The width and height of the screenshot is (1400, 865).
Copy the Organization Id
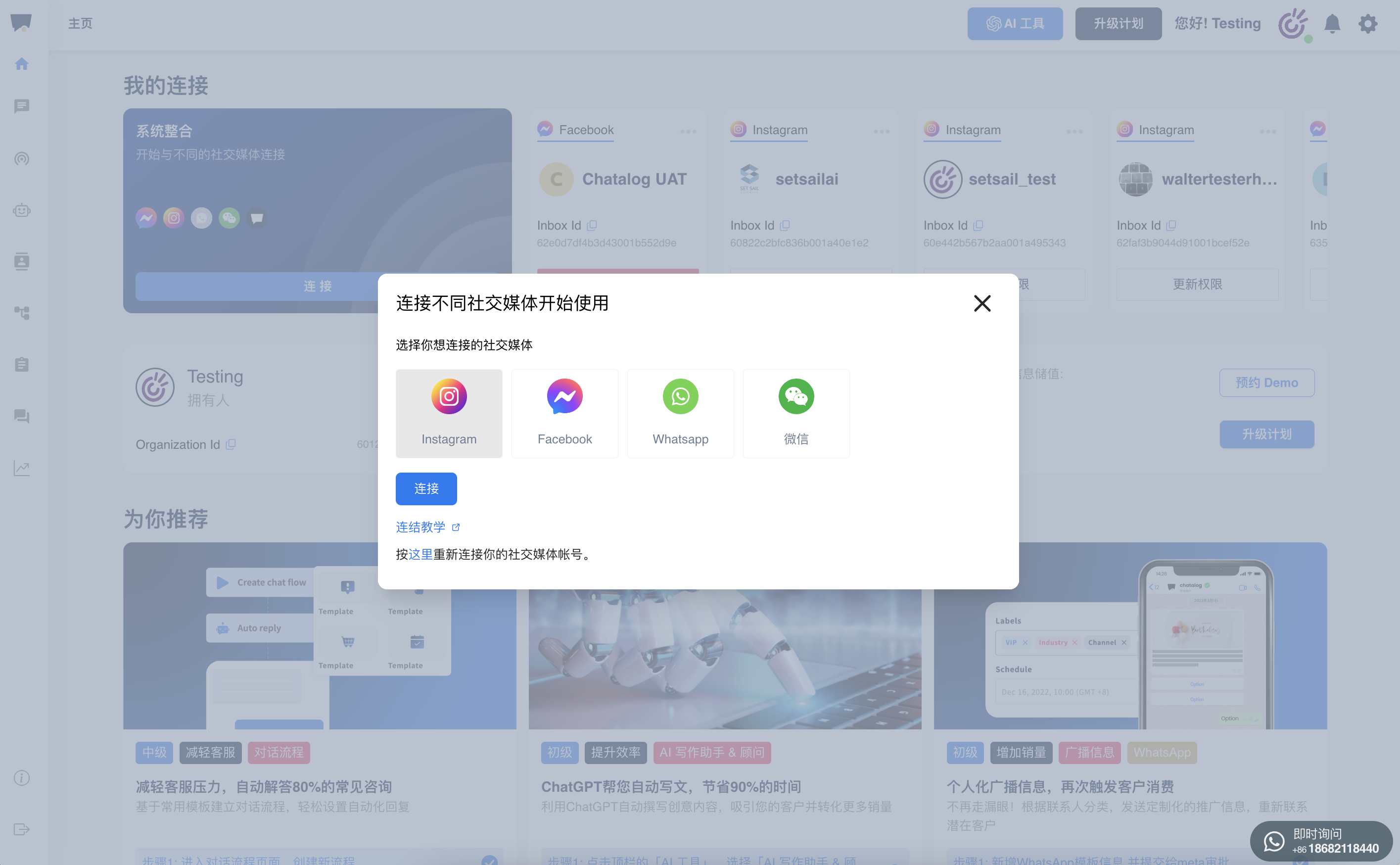231,444
